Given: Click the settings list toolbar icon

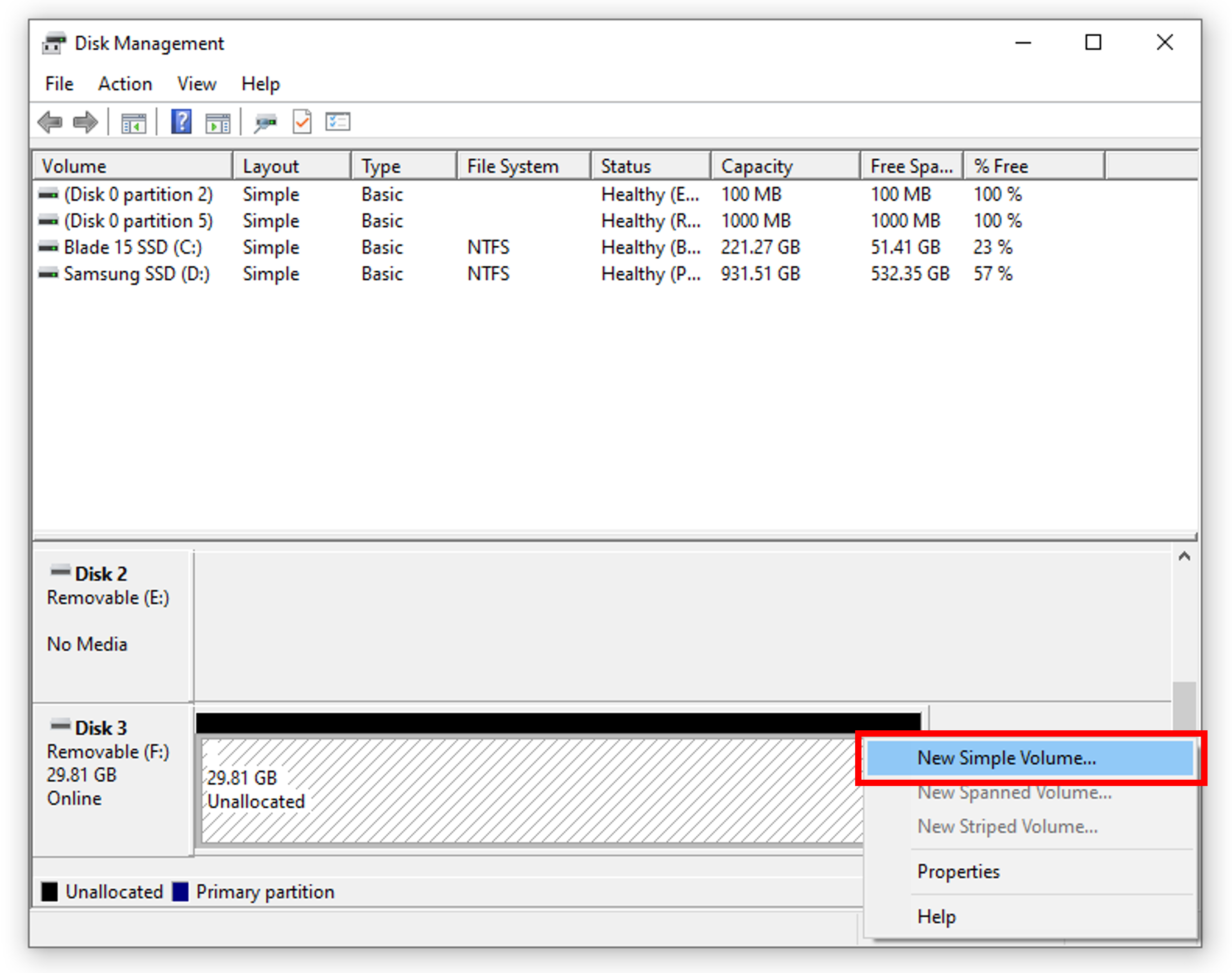Looking at the screenshot, I should coord(338,123).
